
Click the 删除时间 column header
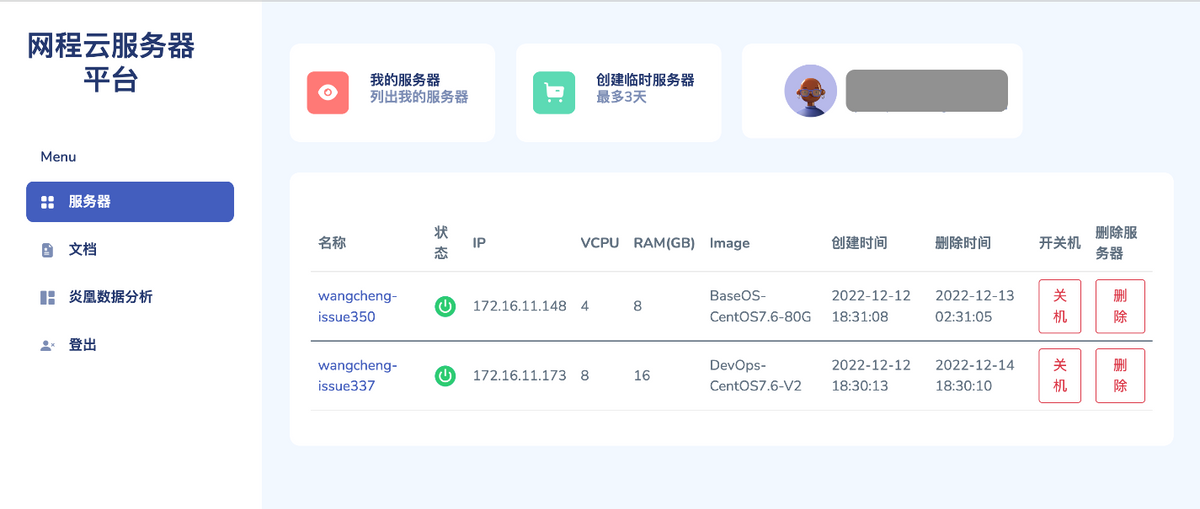point(963,243)
